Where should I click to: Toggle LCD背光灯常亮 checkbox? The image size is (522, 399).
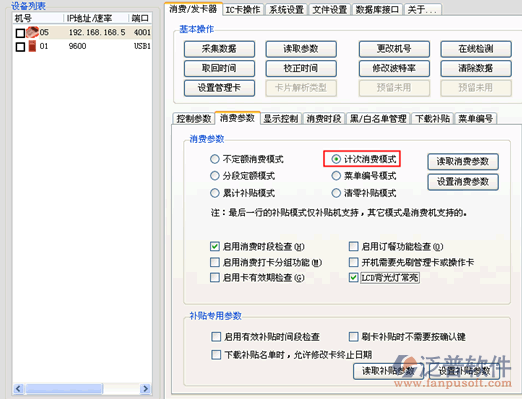pos(353,277)
